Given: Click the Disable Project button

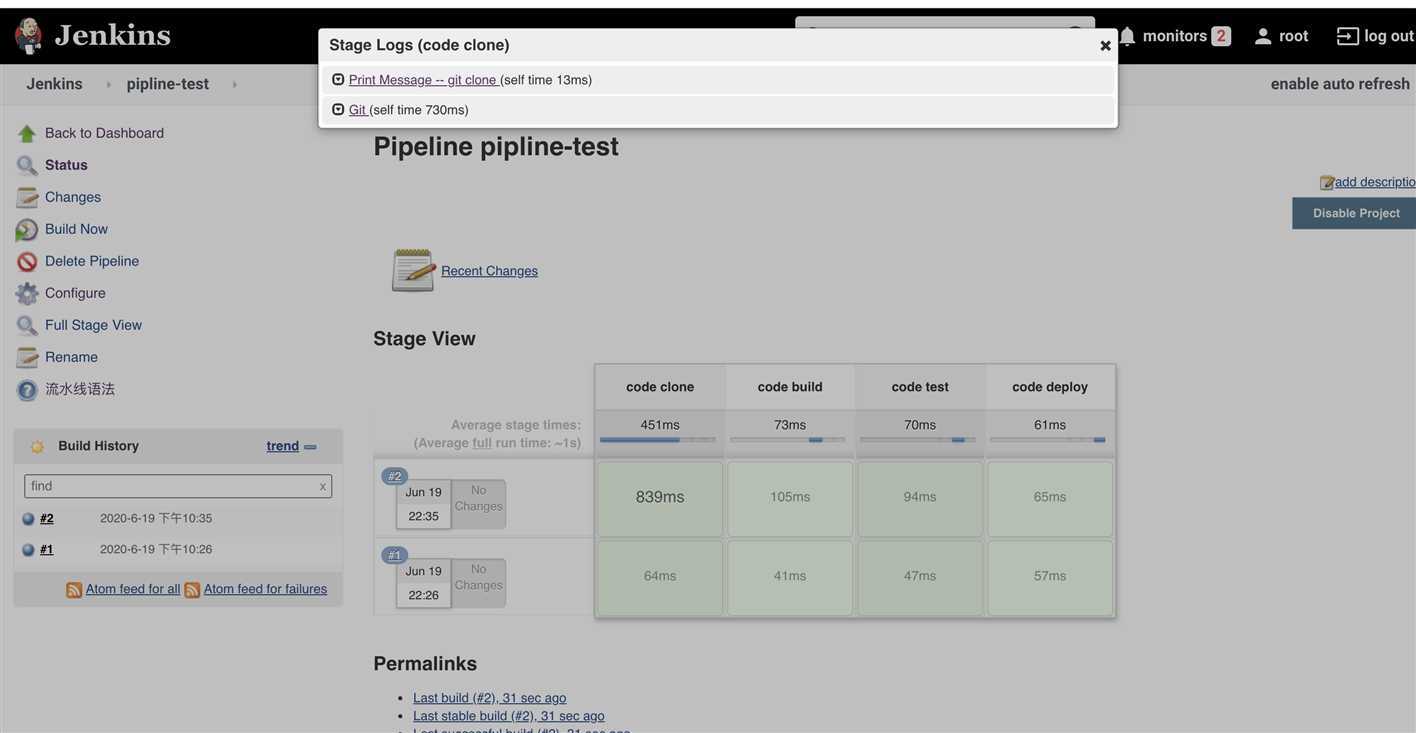Looking at the screenshot, I should (x=1356, y=213).
